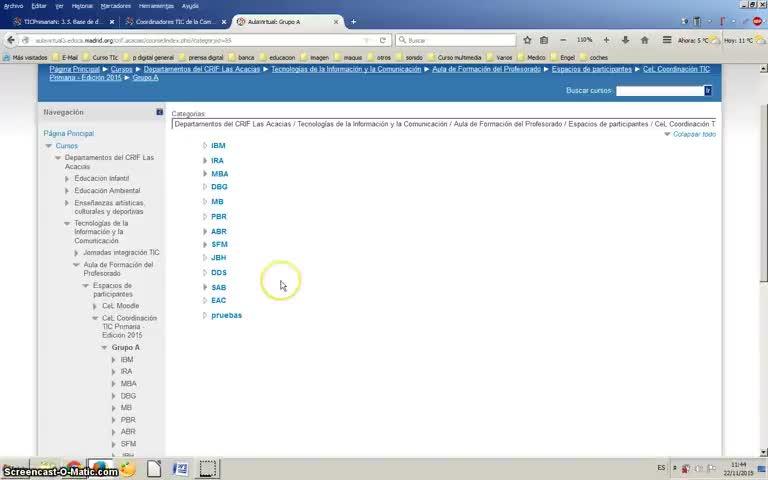The width and height of the screenshot is (768, 480).
Task: Open the screen capture taskbar icon
Action: pyautogui.click(x=208, y=469)
